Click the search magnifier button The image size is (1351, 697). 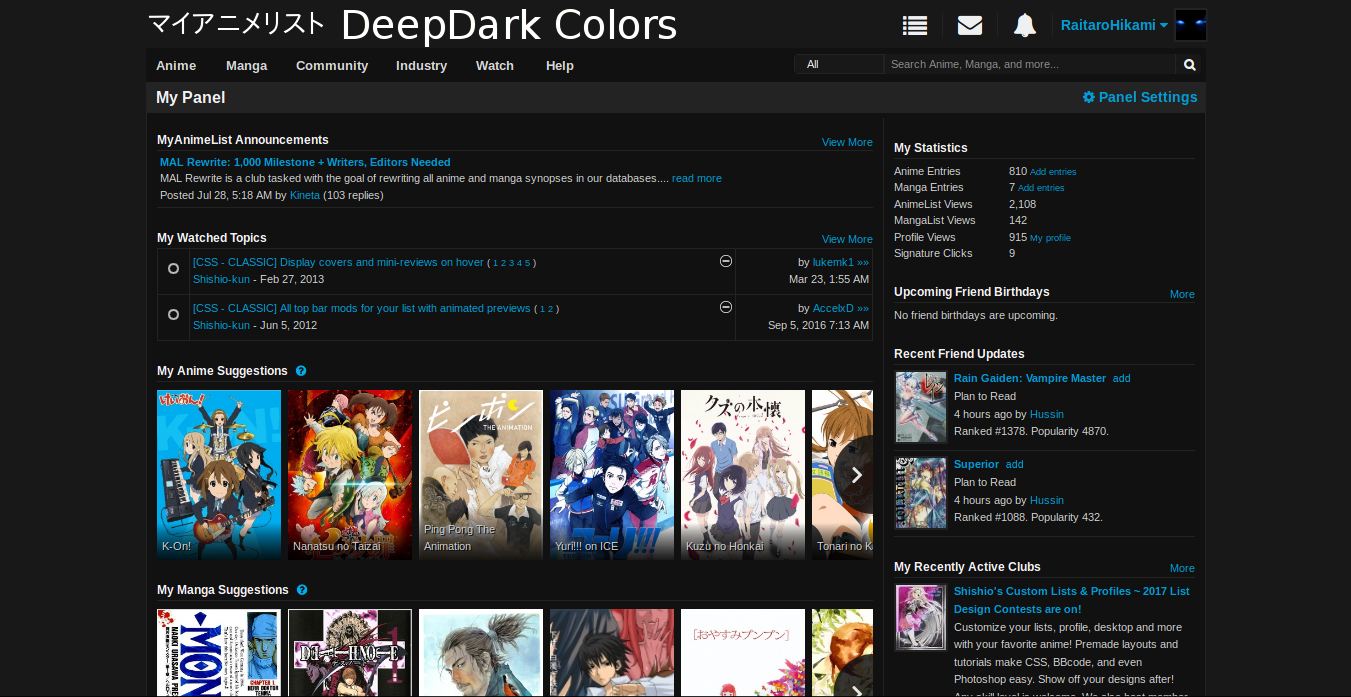tap(1190, 65)
